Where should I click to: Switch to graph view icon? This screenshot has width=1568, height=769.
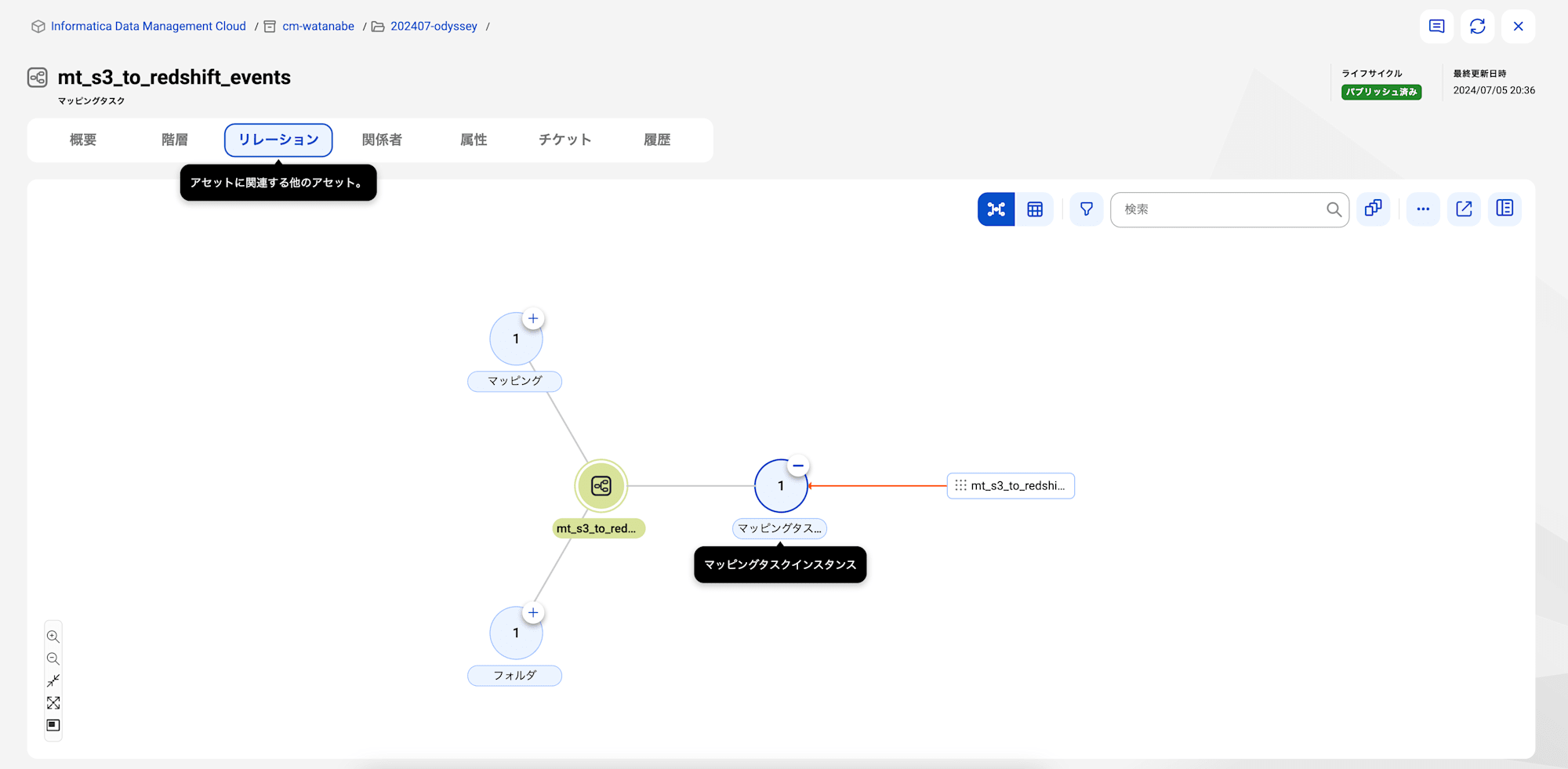[x=996, y=209]
